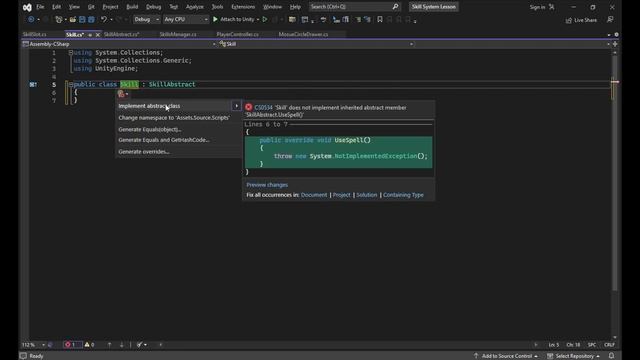Screen dimensions: 640x360
Task: Switch to the PlayerController.cs tab
Action: (x=238, y=35)
